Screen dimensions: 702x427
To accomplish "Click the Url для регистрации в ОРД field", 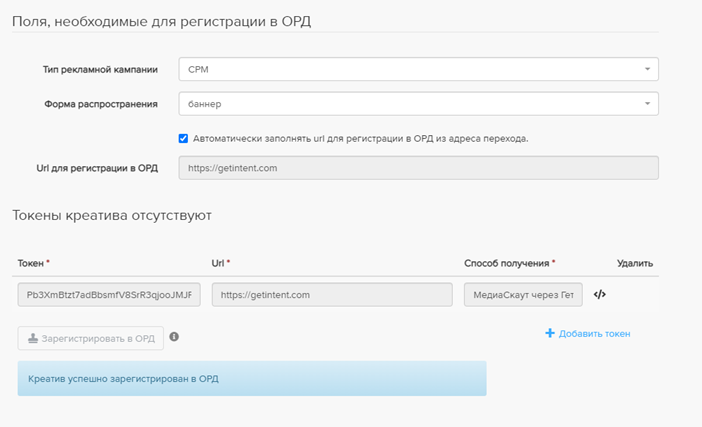I will [418, 167].
